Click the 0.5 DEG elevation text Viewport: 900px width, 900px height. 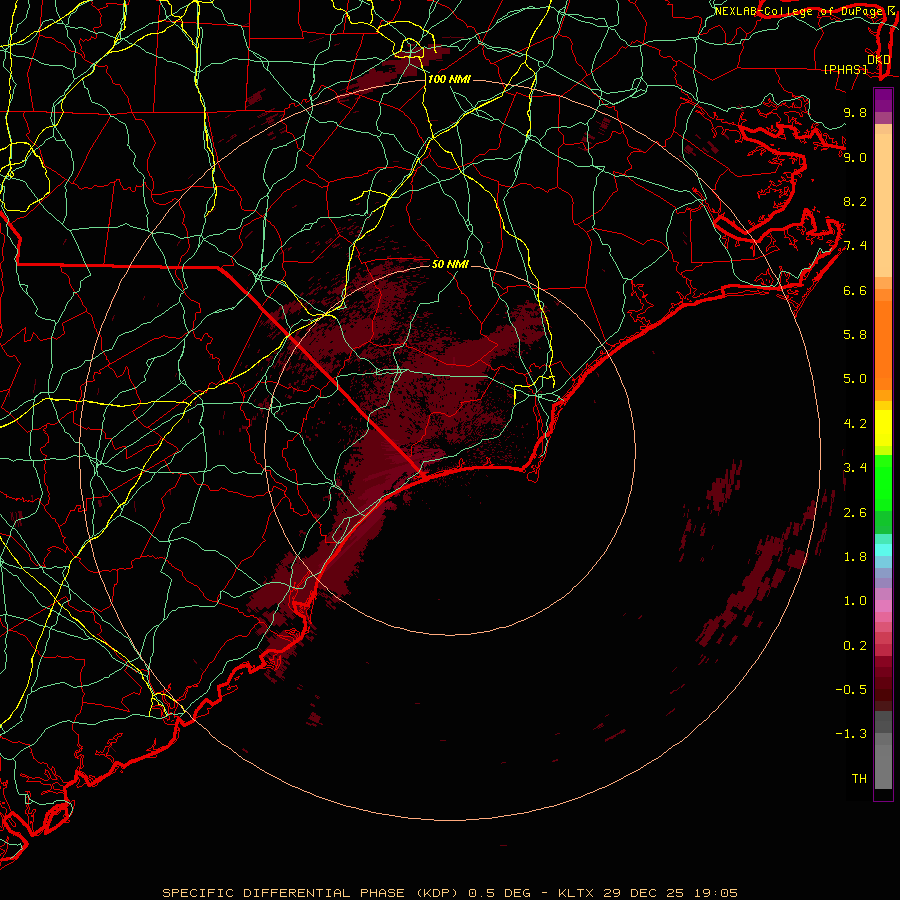499,893
